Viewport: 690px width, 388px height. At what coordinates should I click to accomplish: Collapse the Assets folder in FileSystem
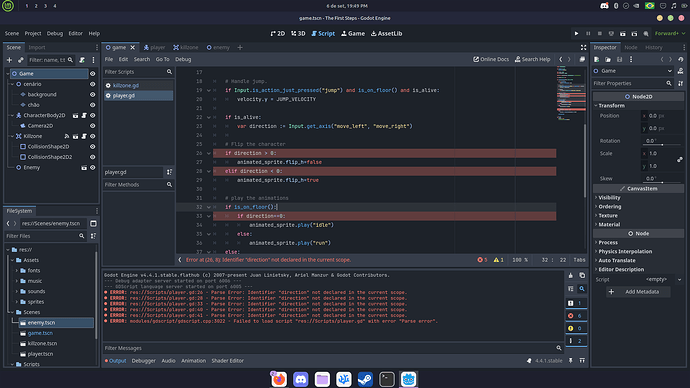12,260
